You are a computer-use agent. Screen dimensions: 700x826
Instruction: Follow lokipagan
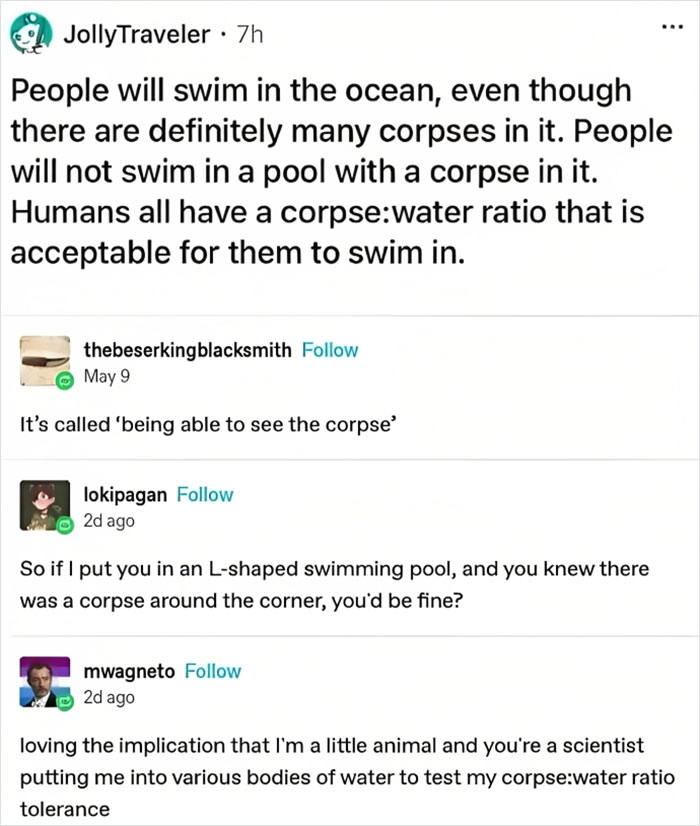pyautogui.click(x=205, y=494)
